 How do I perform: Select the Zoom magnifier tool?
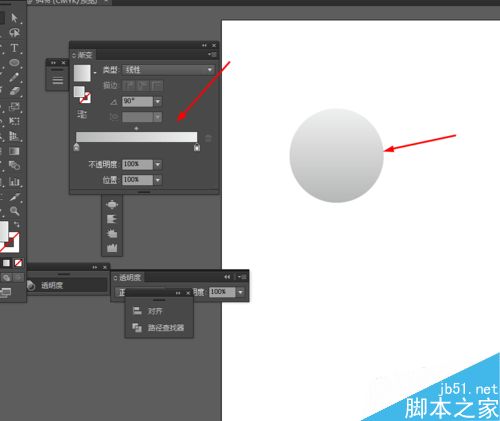(14, 211)
